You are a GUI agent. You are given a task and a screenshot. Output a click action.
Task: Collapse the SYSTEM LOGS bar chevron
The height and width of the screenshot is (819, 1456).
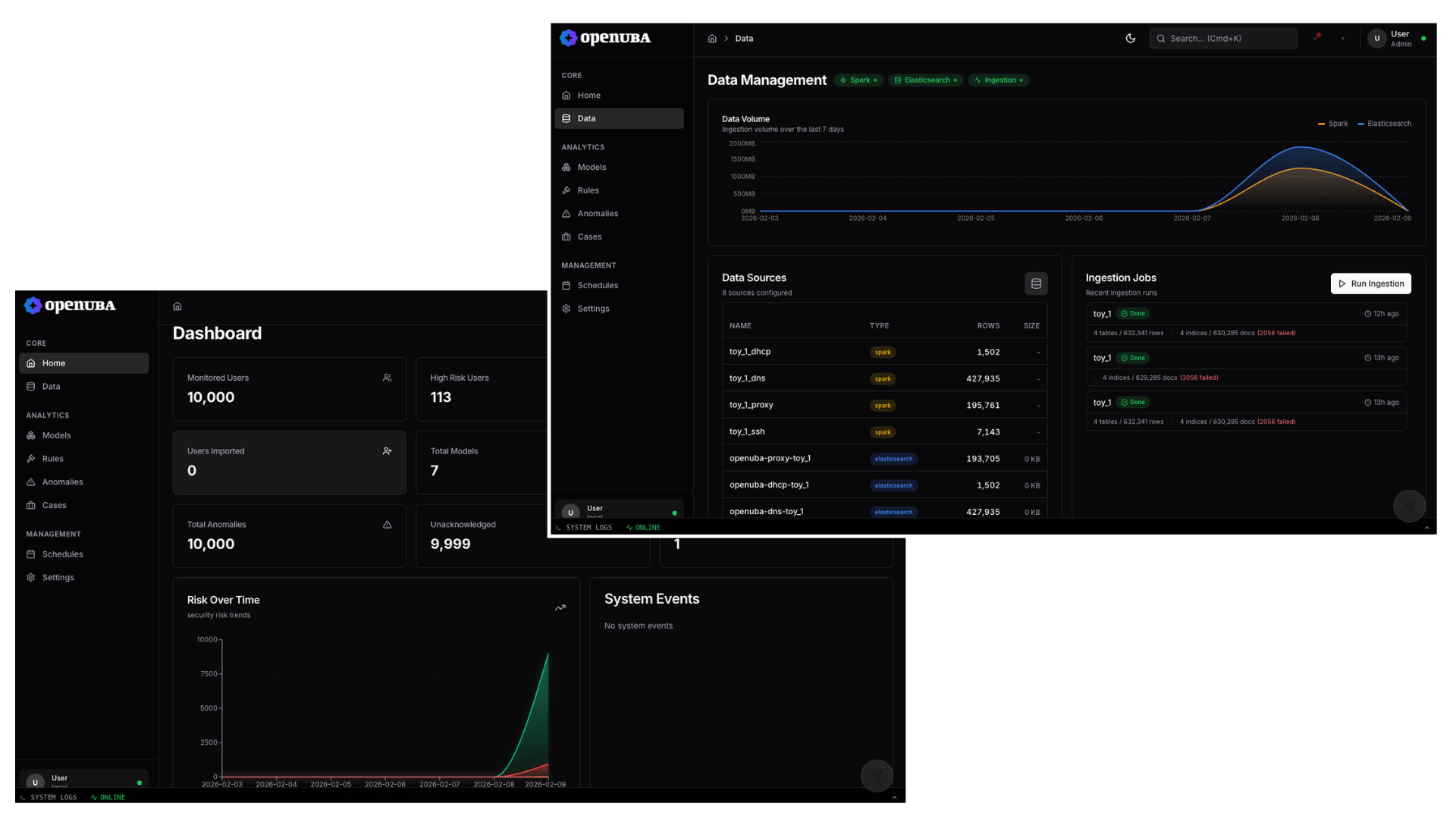[1429, 527]
